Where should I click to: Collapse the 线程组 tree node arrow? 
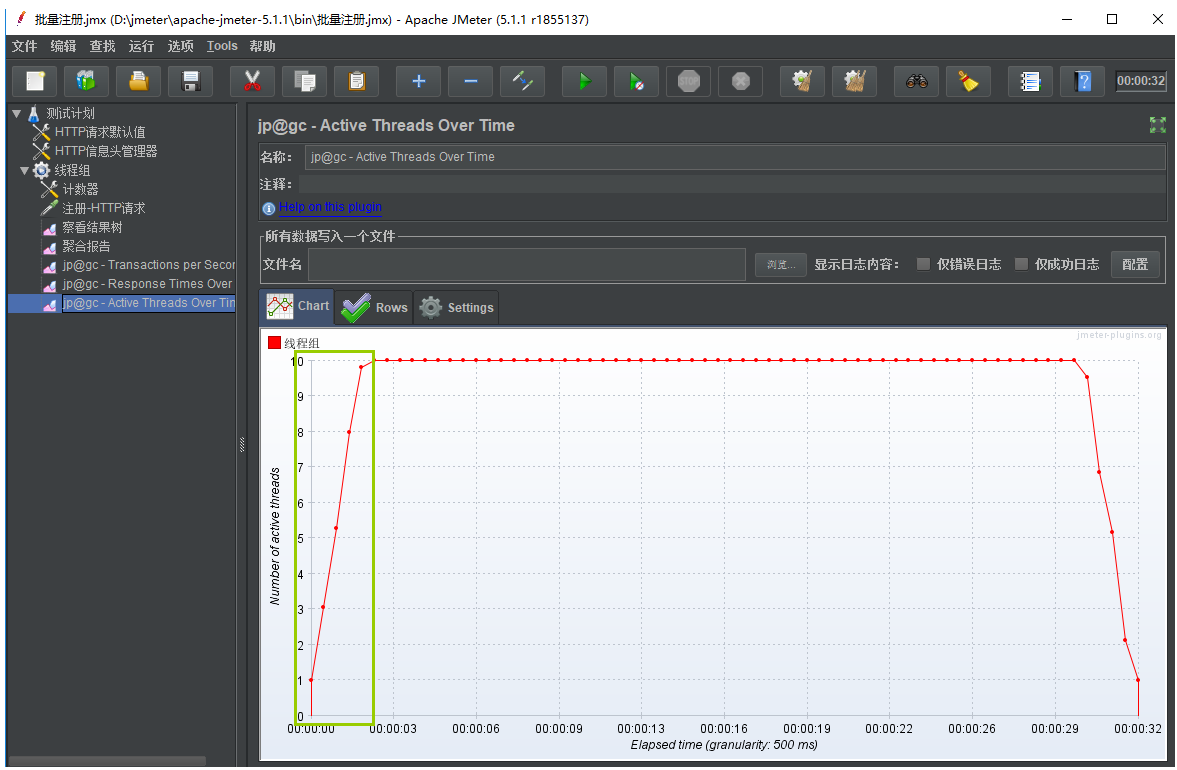point(24,170)
